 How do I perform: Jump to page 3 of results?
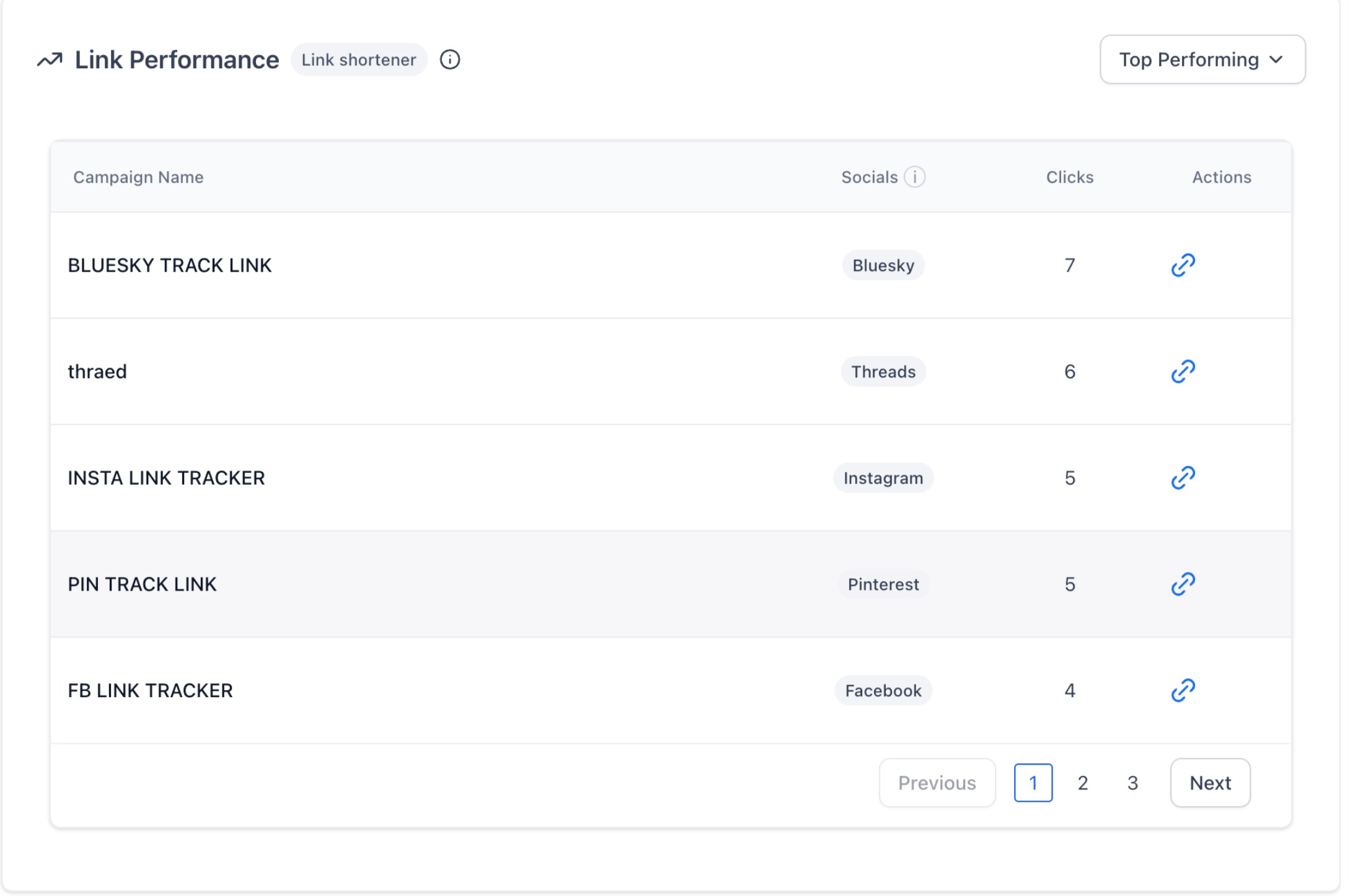[1132, 783]
